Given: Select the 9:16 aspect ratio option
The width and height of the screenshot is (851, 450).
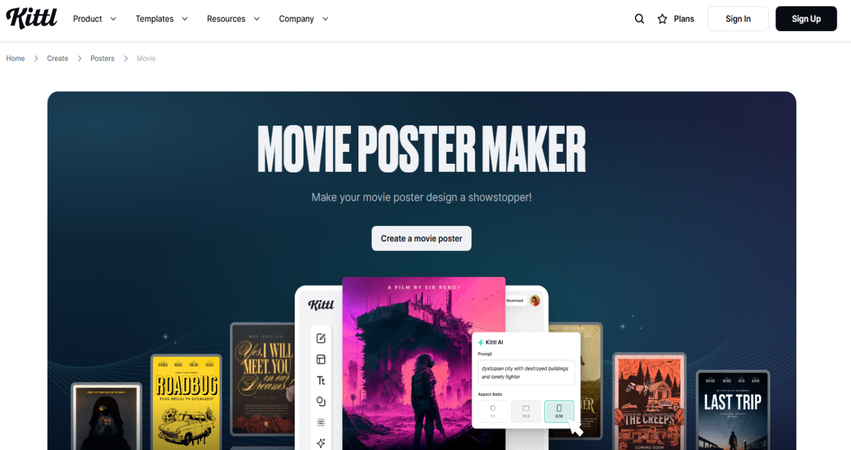Looking at the screenshot, I should tap(558, 411).
